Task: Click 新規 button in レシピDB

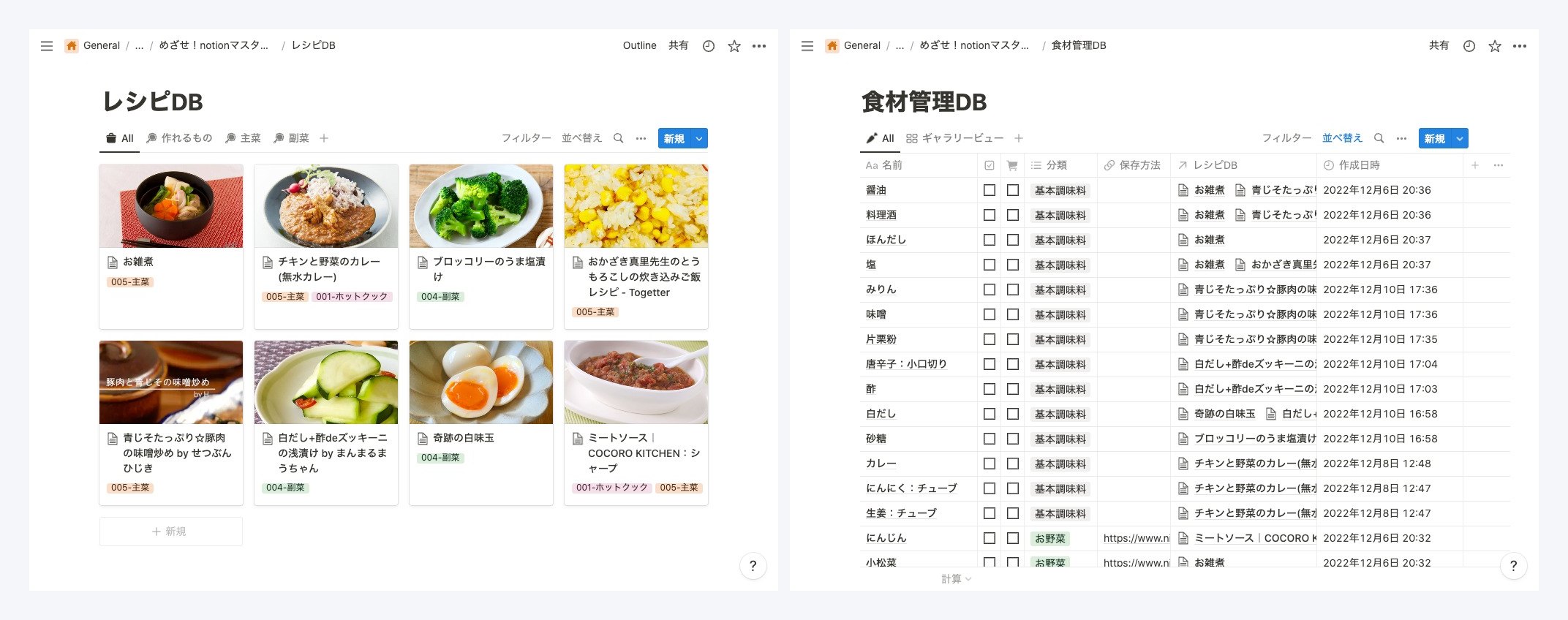Action: coord(674,138)
